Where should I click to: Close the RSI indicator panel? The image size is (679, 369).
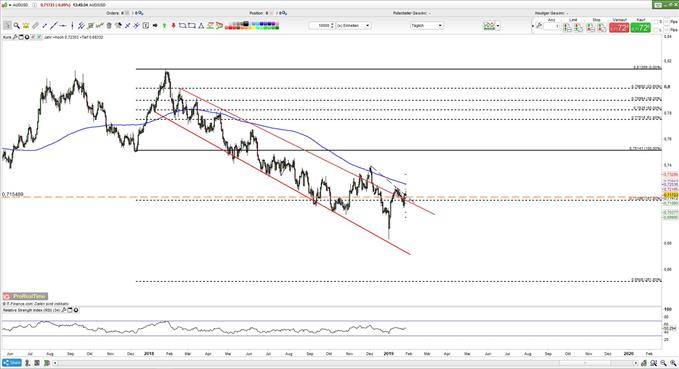pyautogui.click(x=76, y=310)
